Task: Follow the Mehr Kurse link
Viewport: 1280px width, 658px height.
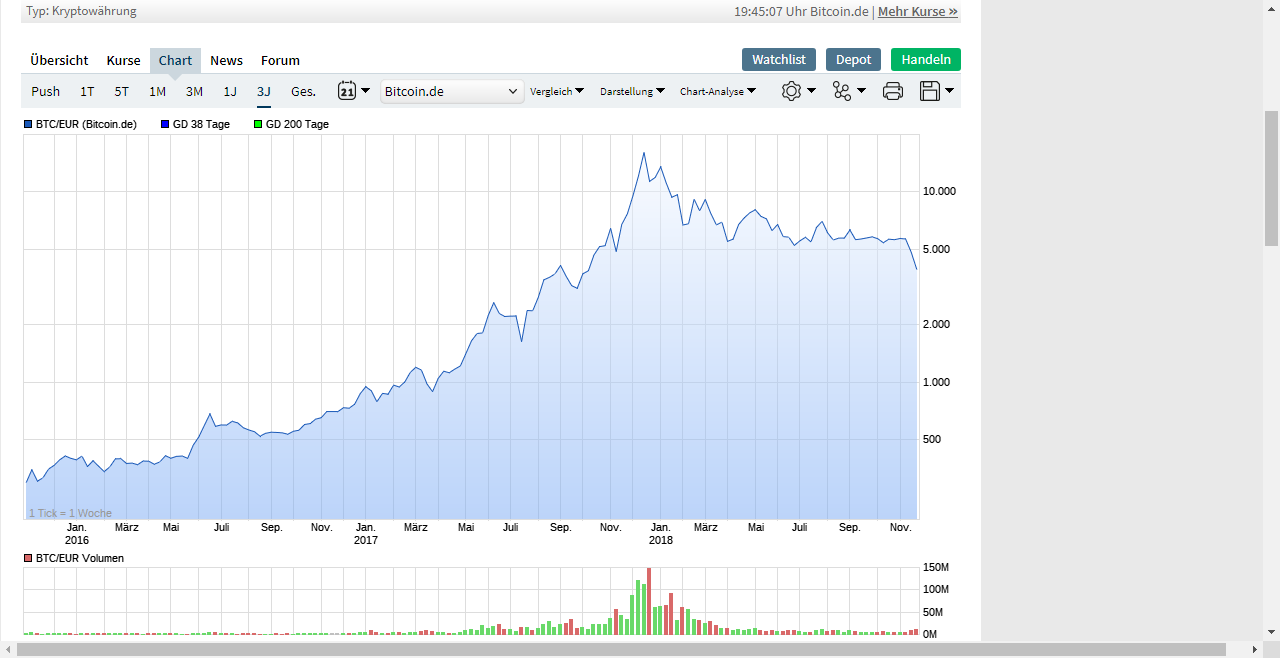Action: (918, 12)
